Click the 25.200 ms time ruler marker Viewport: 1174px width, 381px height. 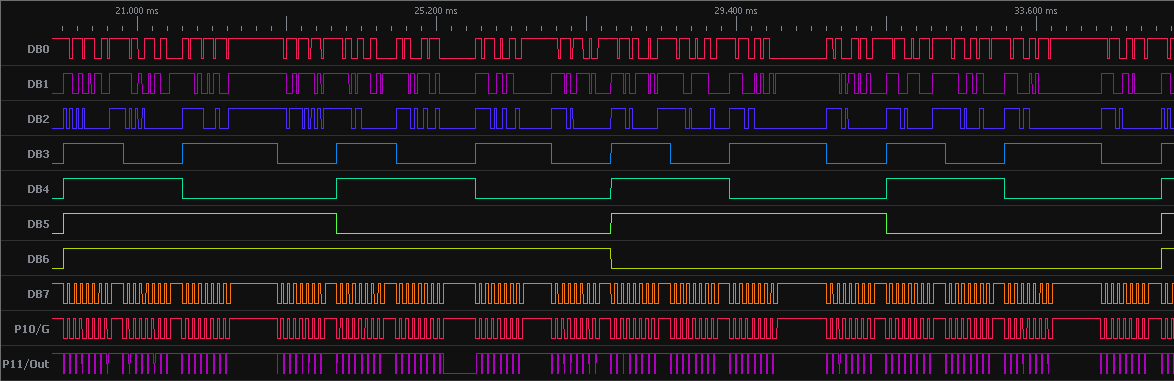pyautogui.click(x=437, y=11)
